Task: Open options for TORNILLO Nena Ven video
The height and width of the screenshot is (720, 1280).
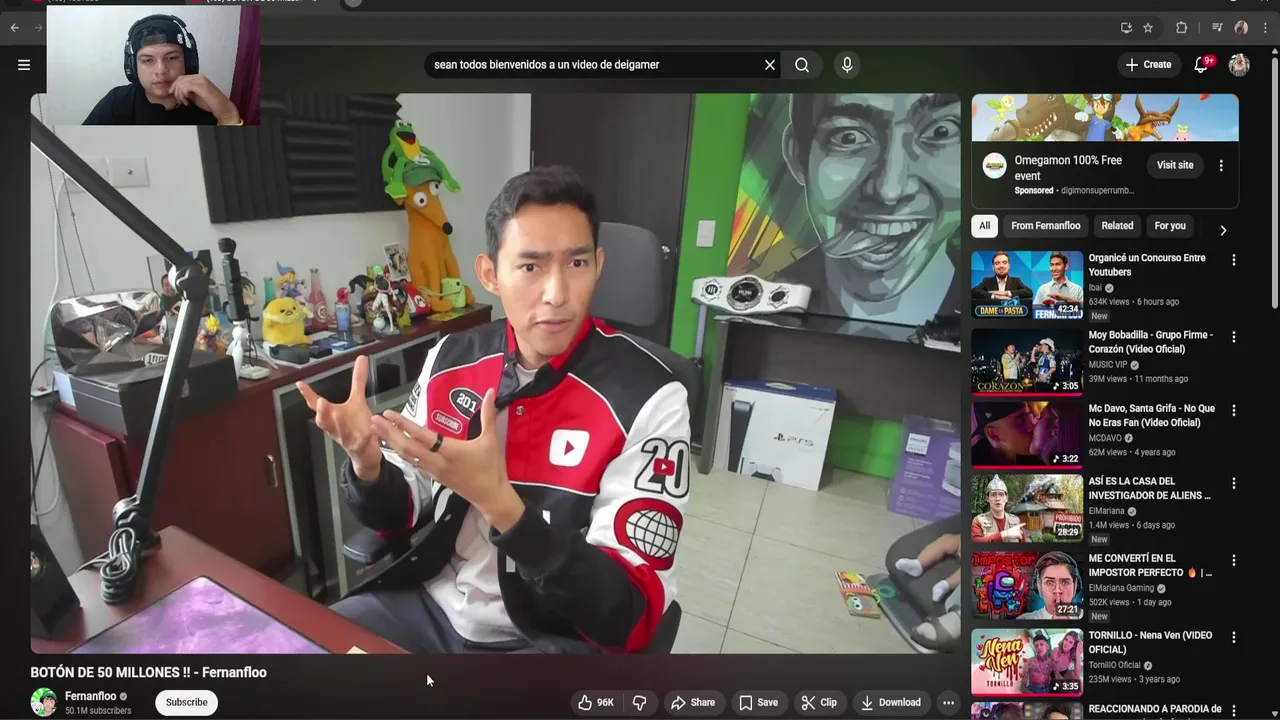Action: pyautogui.click(x=1233, y=637)
